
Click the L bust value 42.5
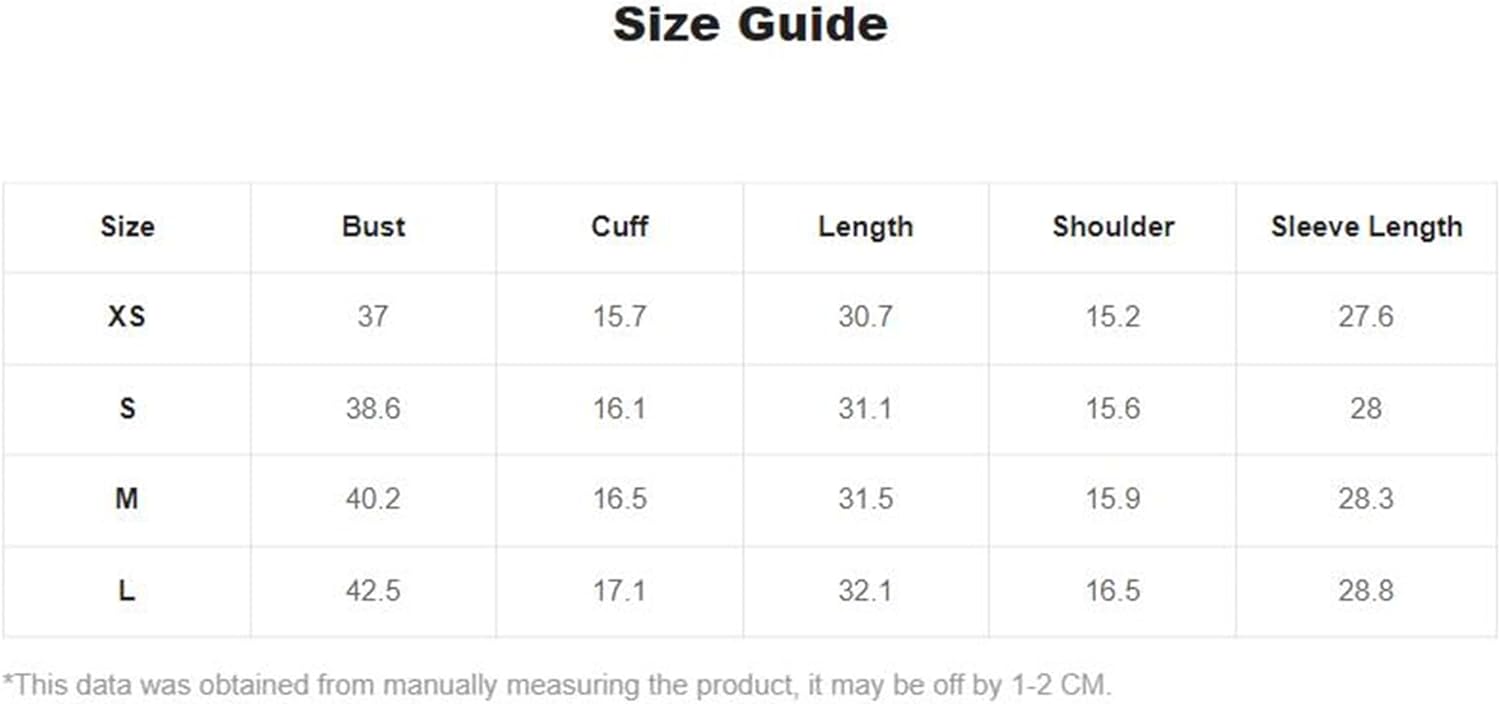[373, 591]
